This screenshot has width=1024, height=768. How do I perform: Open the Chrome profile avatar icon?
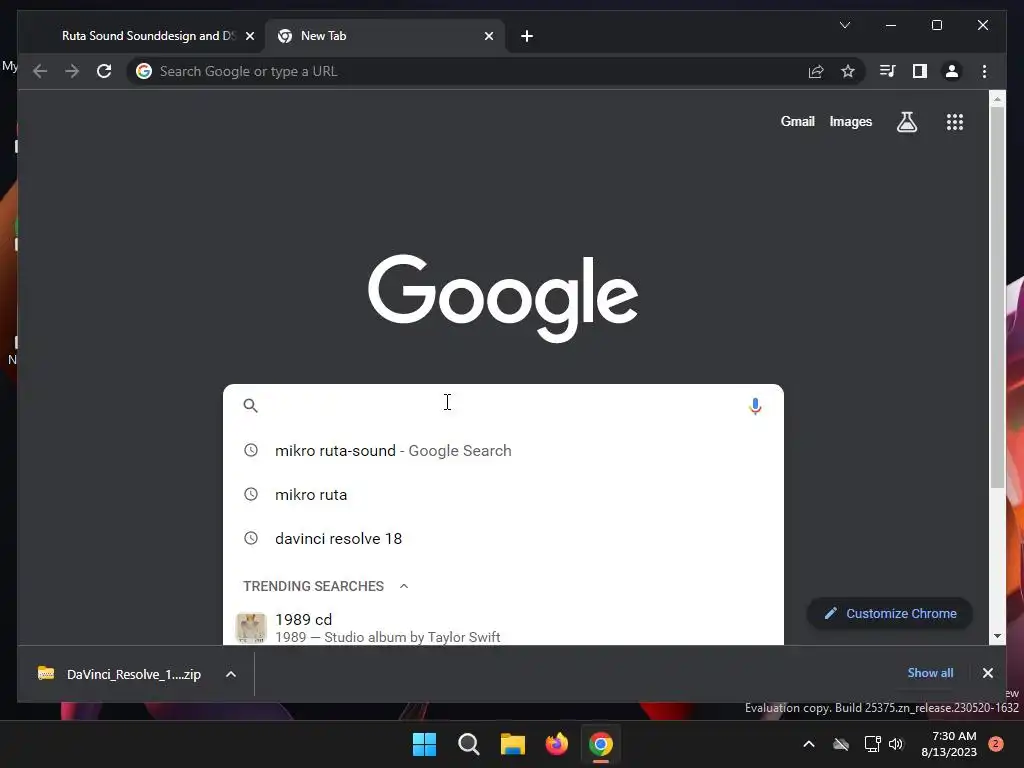pyautogui.click(x=952, y=71)
